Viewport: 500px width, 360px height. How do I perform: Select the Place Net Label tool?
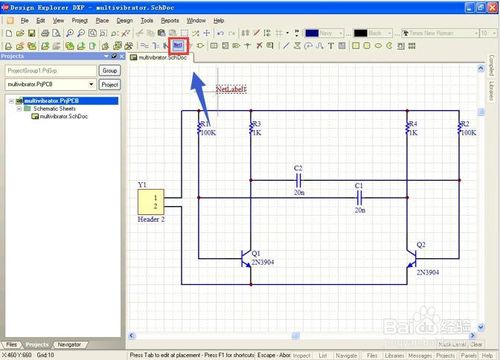click(178, 45)
